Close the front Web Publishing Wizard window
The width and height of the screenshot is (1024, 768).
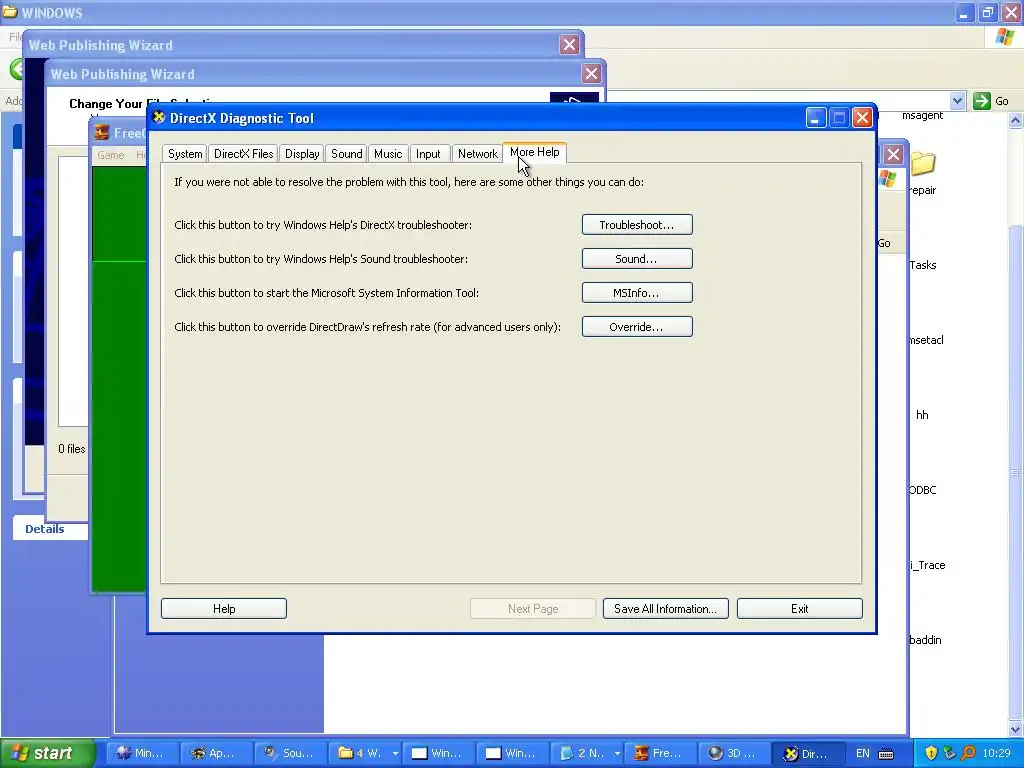591,74
